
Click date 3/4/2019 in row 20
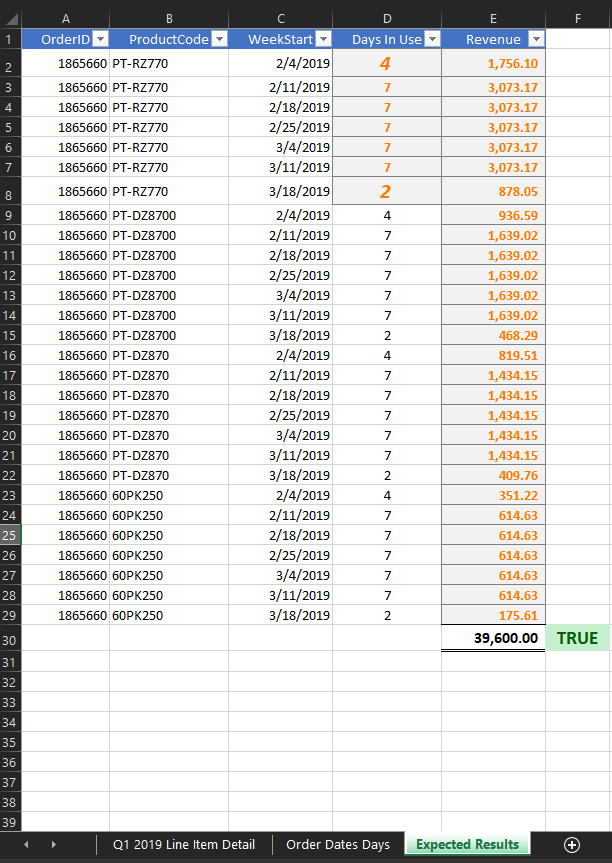(281, 435)
